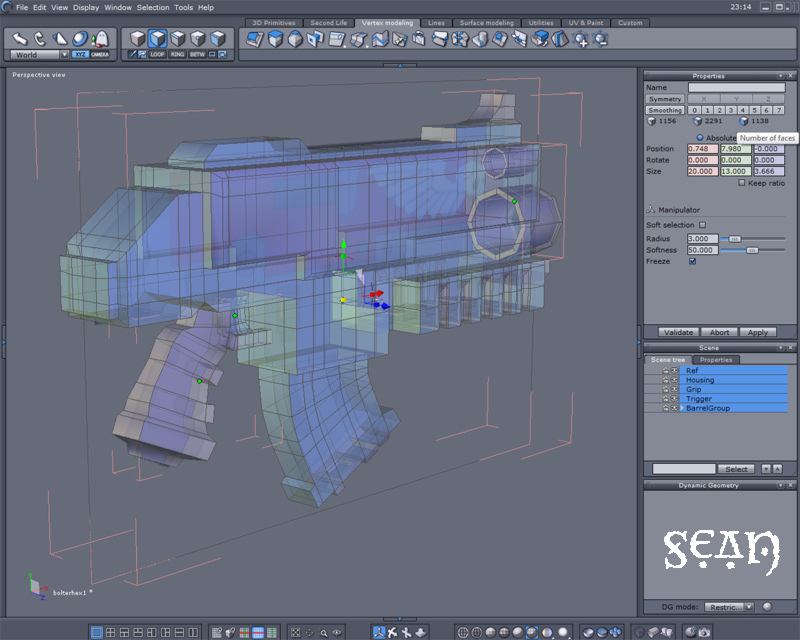The height and width of the screenshot is (640, 800).
Task: Toggle visibility of the Grip object
Action: tap(674, 389)
